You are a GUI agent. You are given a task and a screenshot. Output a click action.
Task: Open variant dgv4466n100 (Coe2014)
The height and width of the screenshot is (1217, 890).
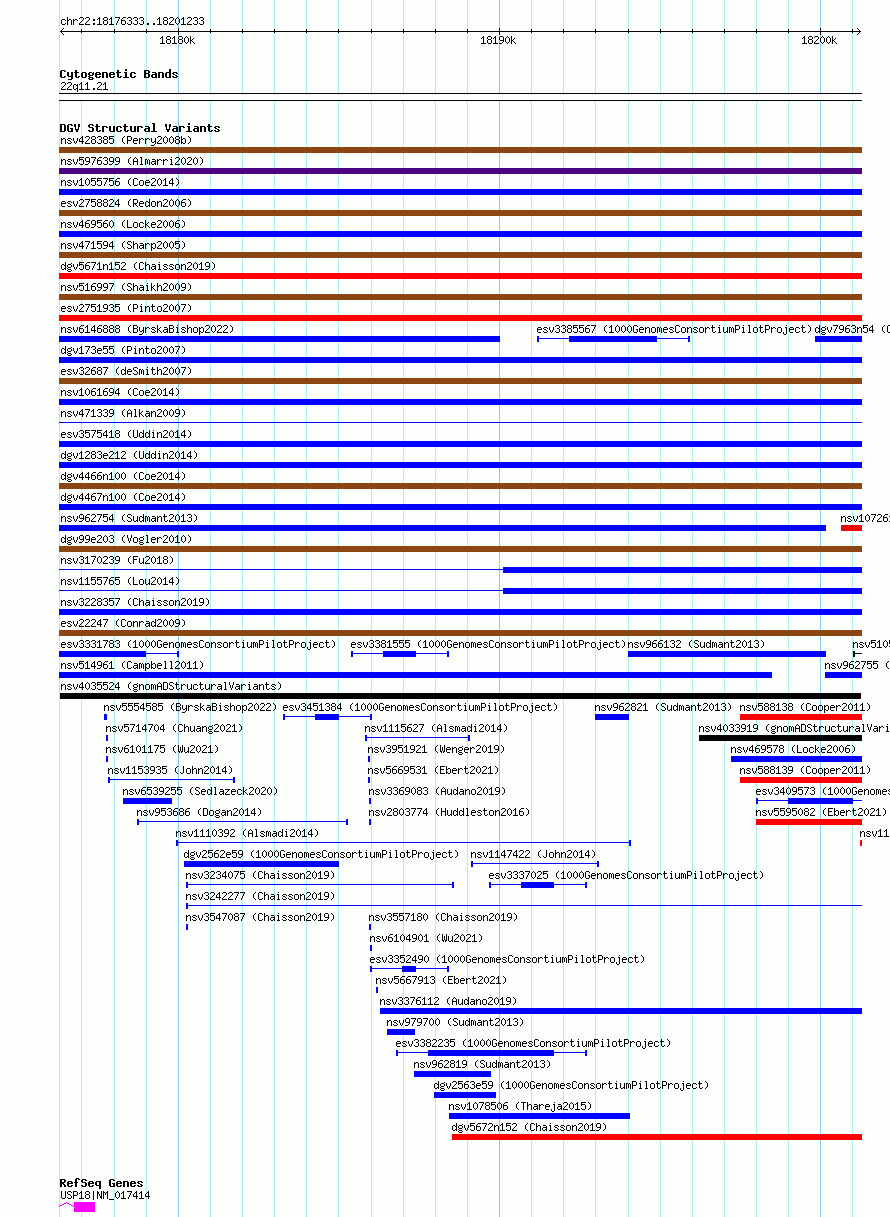pyautogui.click(x=123, y=476)
